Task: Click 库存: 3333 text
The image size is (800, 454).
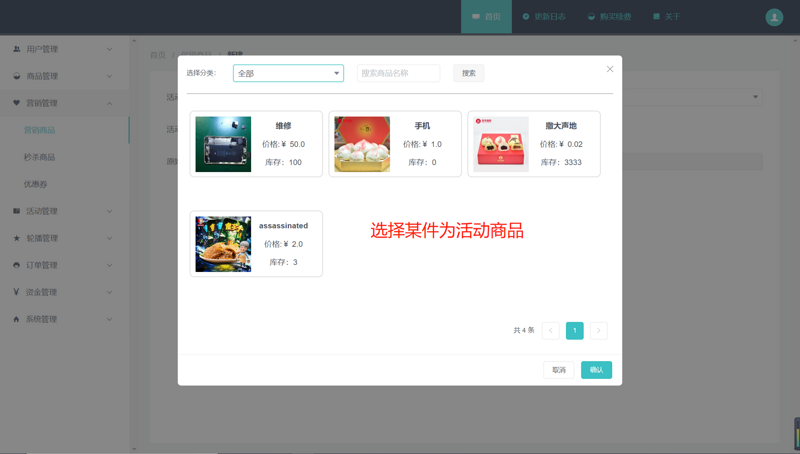Action: 561,162
